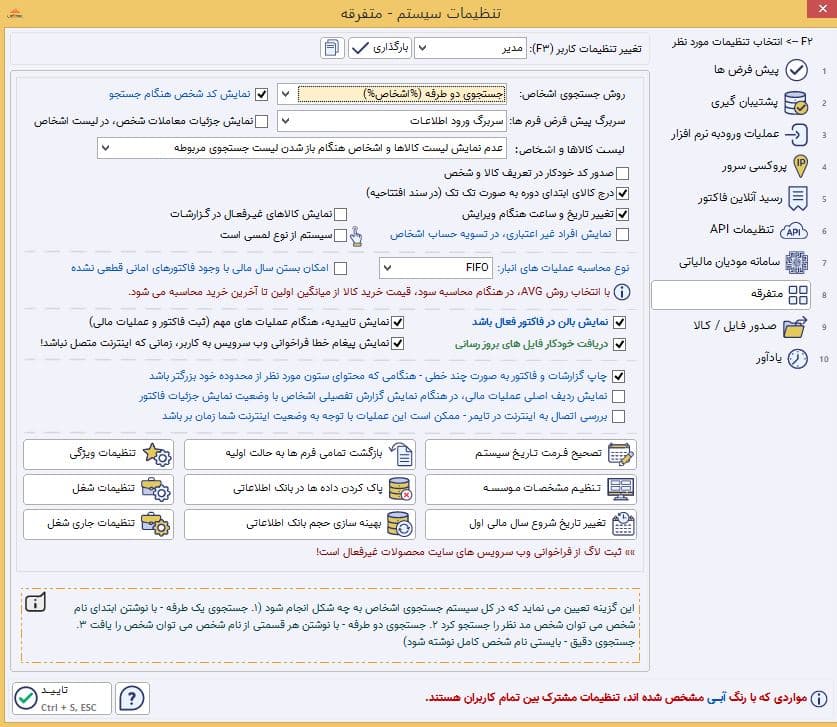Click تغییر تاریخ شروع سال مالی اول

531,524
